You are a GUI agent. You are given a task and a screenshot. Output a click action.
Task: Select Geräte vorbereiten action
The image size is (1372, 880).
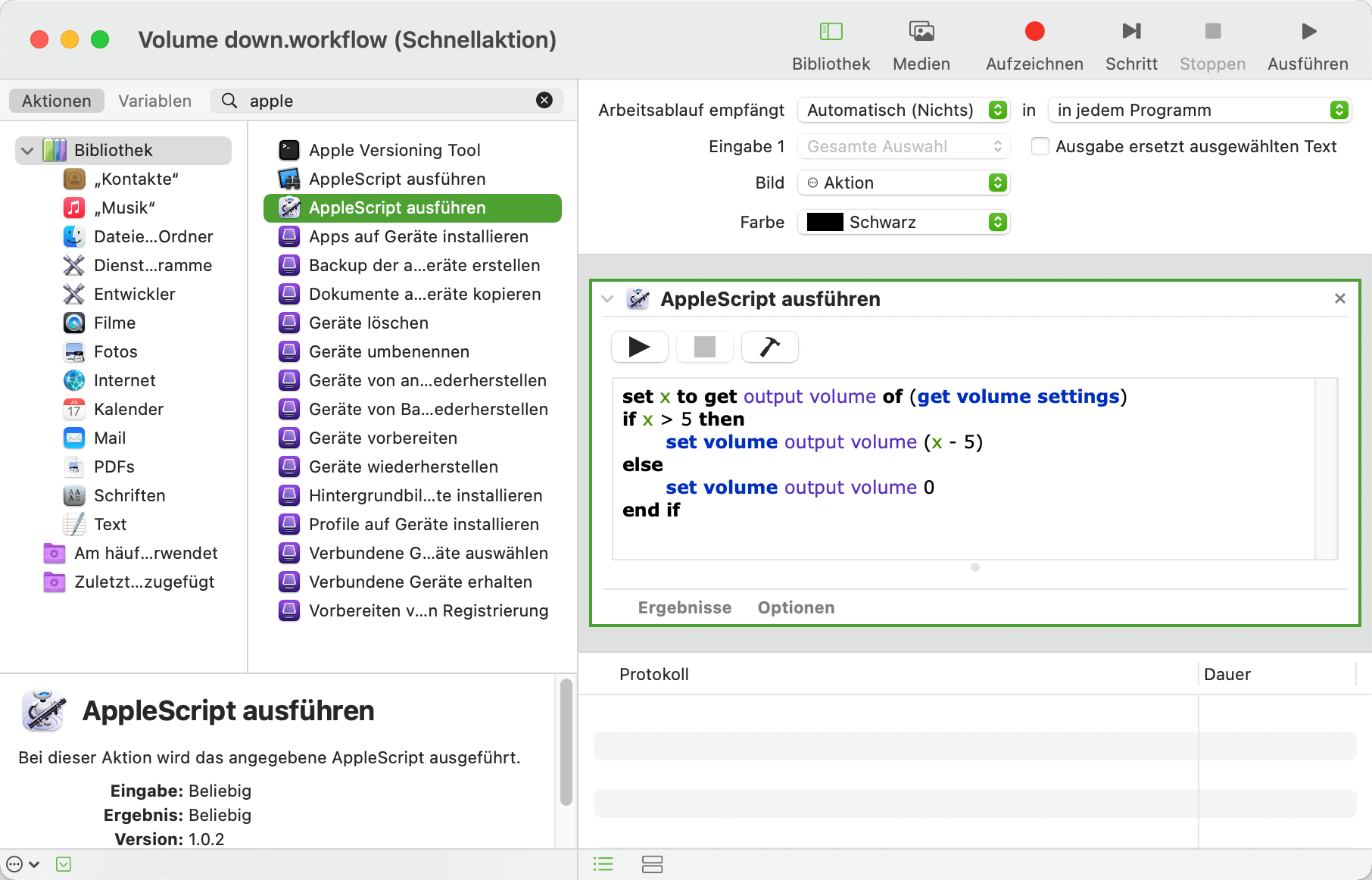click(x=413, y=438)
